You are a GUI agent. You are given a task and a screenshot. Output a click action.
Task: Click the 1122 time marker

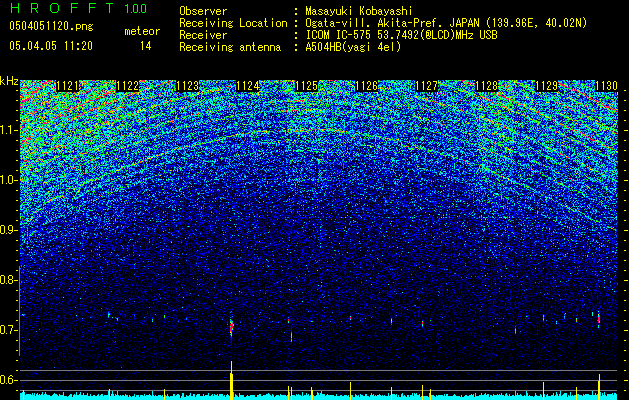(x=128, y=86)
